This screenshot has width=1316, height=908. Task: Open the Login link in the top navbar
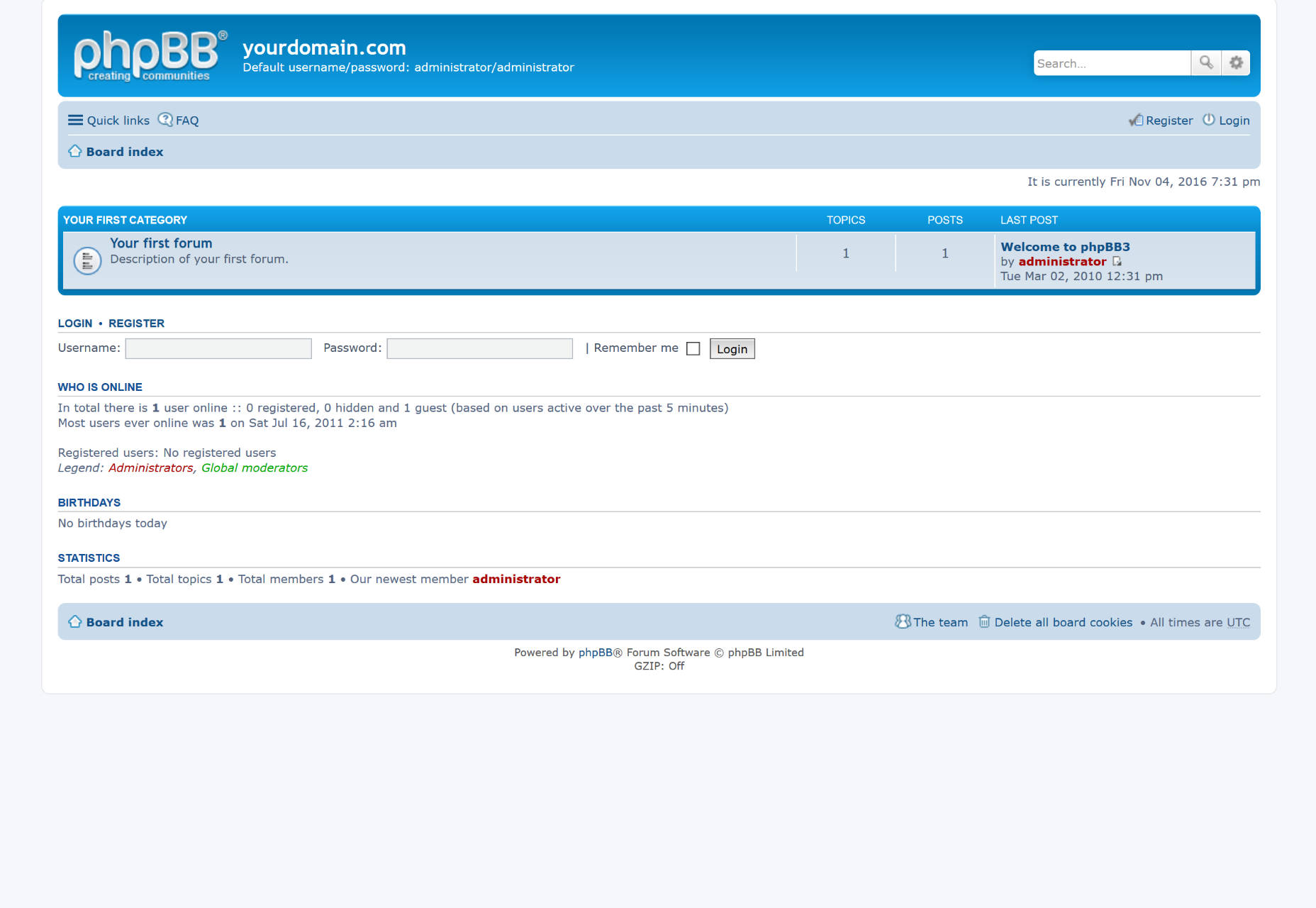click(x=1234, y=120)
